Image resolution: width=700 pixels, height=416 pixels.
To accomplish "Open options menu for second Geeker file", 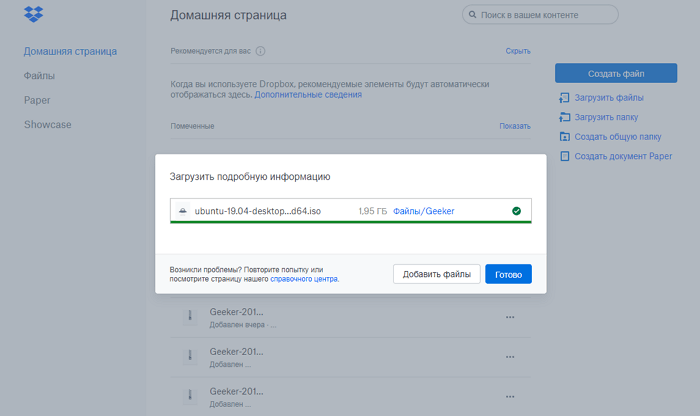I will click(510, 356).
